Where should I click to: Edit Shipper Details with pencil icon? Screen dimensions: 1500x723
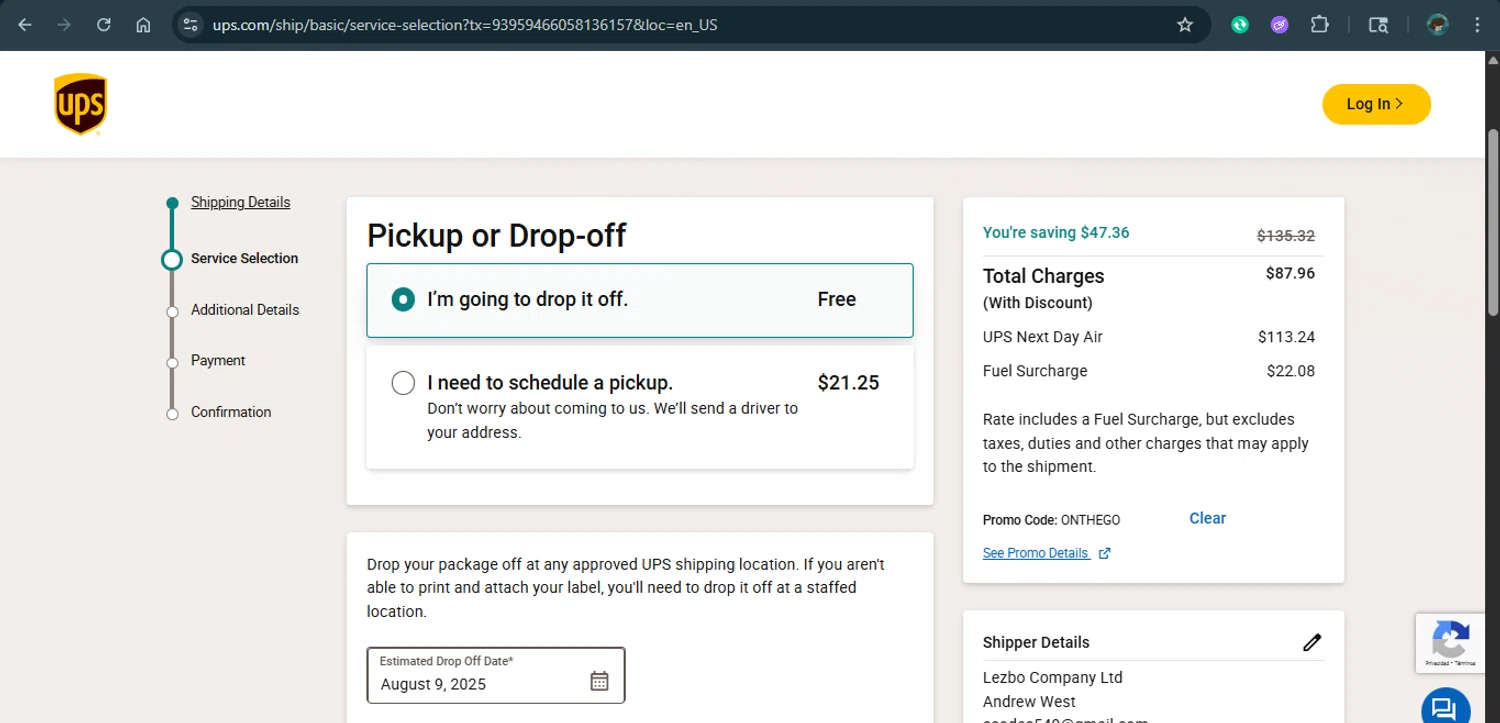point(1312,642)
